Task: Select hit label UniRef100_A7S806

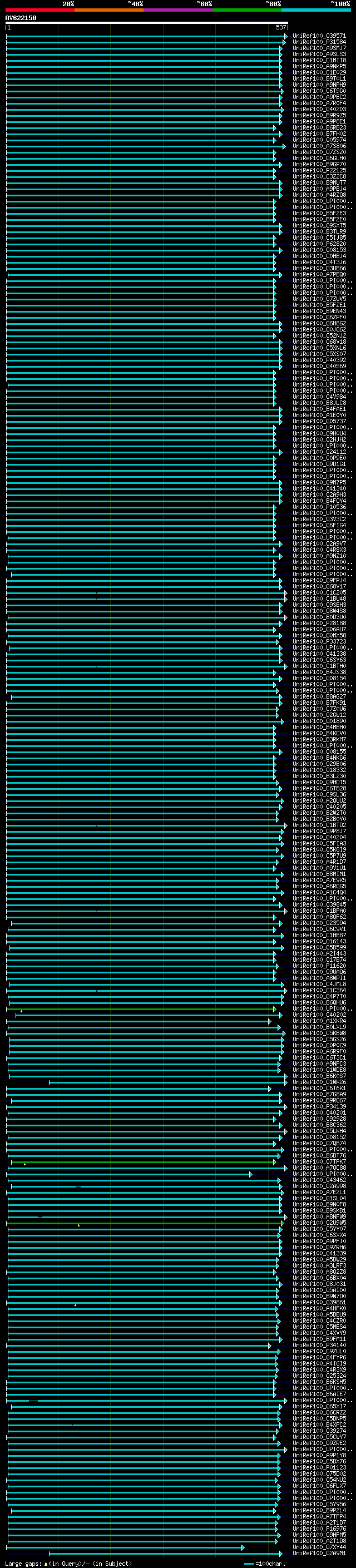Action: tap(319, 146)
